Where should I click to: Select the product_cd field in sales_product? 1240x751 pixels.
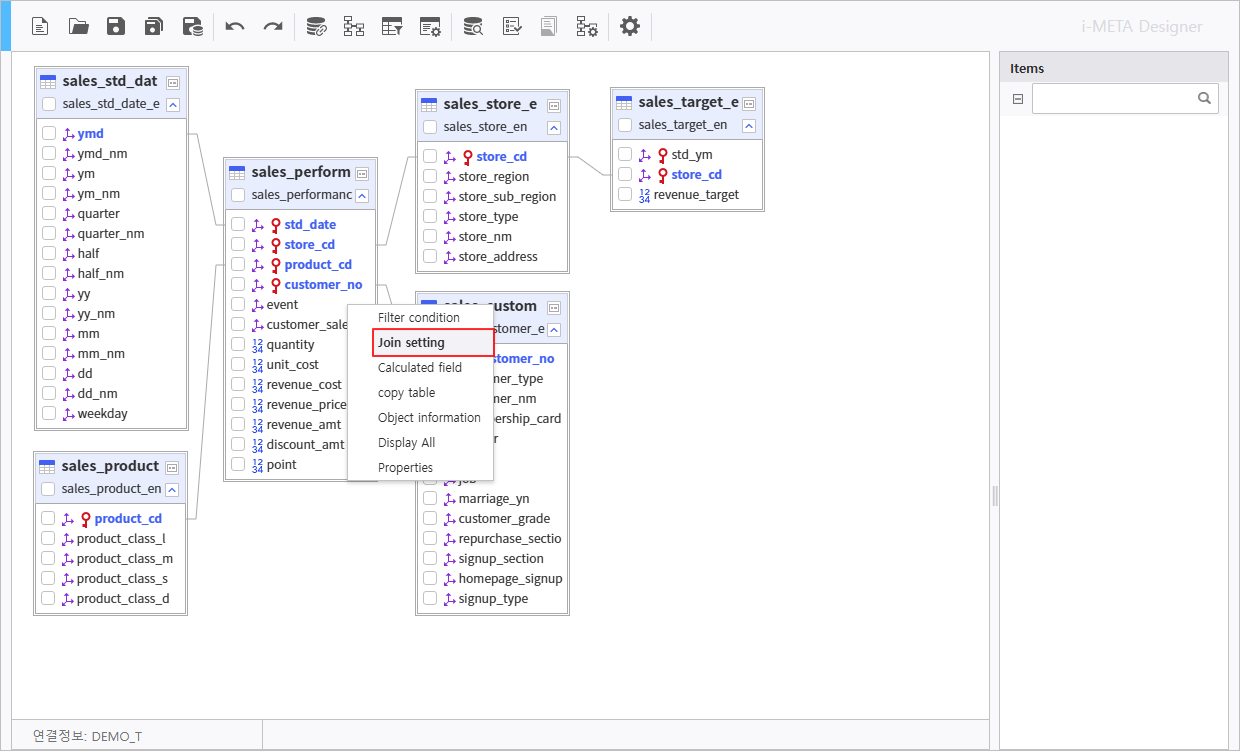(x=128, y=519)
